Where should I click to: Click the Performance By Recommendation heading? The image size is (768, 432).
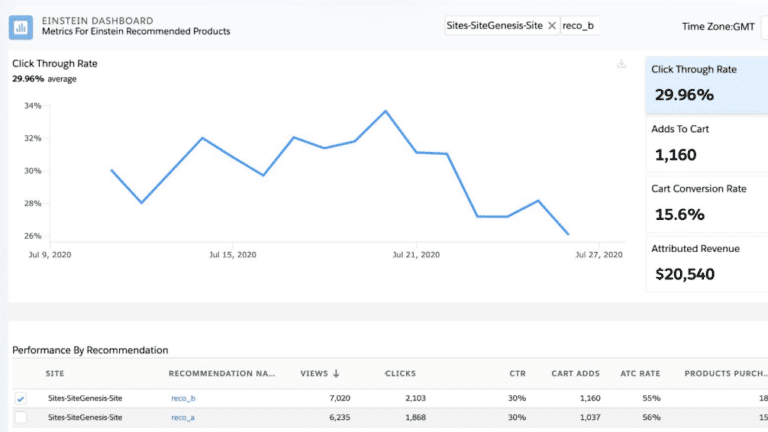pyautogui.click(x=90, y=350)
